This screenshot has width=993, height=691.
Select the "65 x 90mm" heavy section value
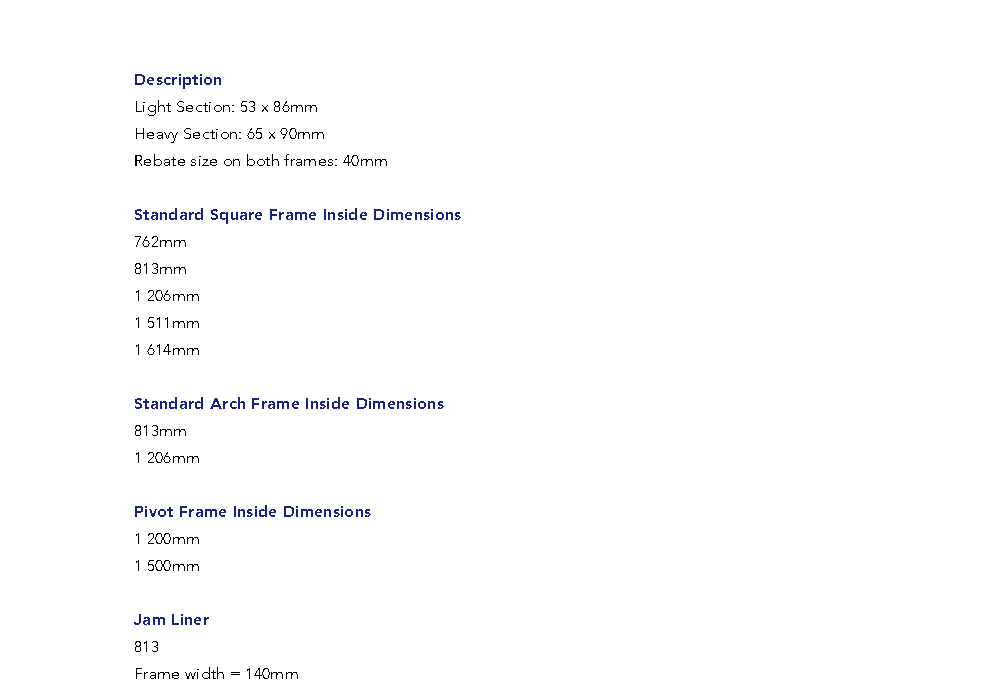(x=286, y=134)
